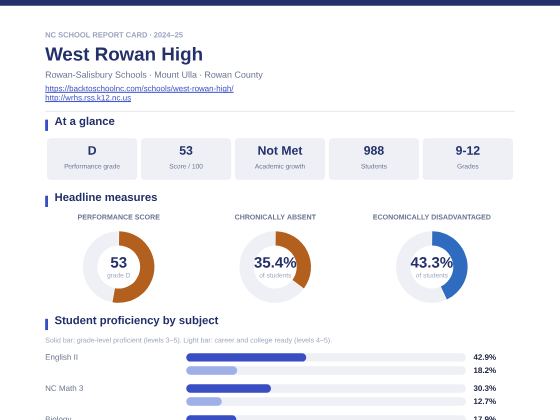
Task: Click the Score / 100 card showing 53
Action: click(186, 159)
